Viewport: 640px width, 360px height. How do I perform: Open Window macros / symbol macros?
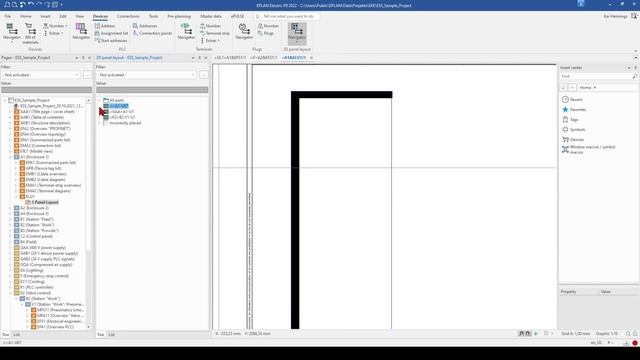point(589,149)
